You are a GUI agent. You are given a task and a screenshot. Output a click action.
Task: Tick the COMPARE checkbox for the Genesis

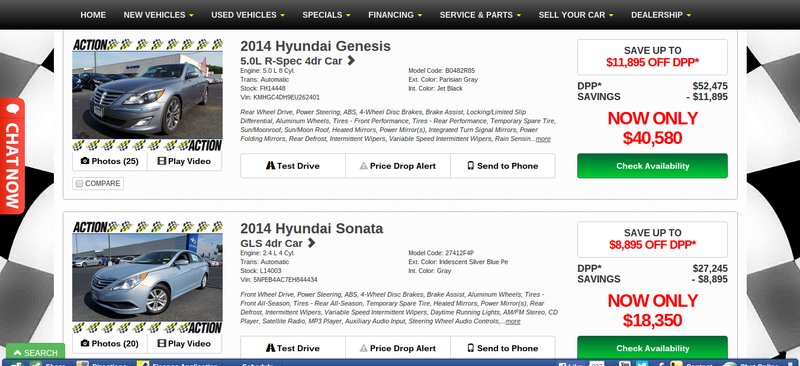coord(79,184)
